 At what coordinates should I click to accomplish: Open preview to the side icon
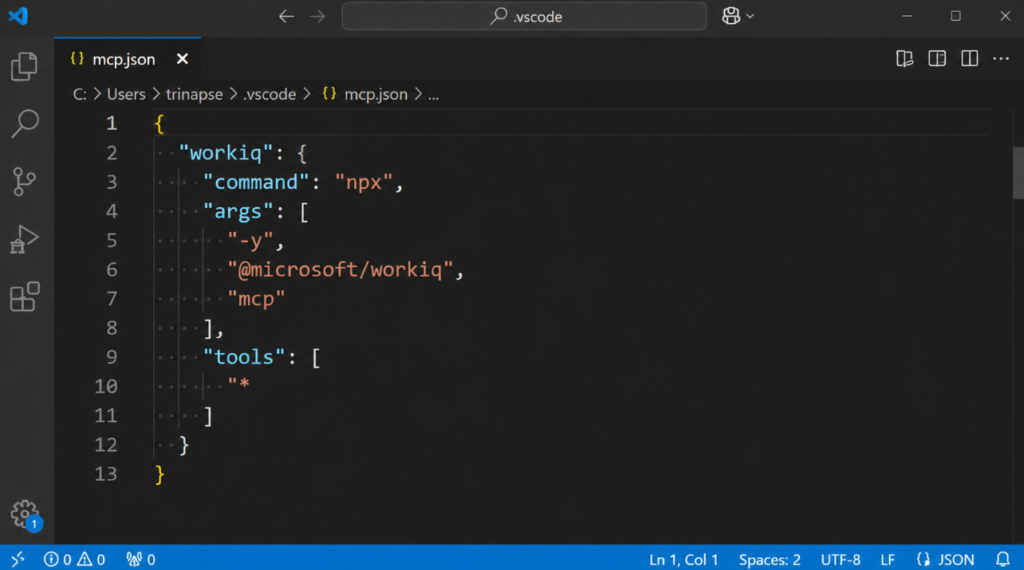point(937,59)
